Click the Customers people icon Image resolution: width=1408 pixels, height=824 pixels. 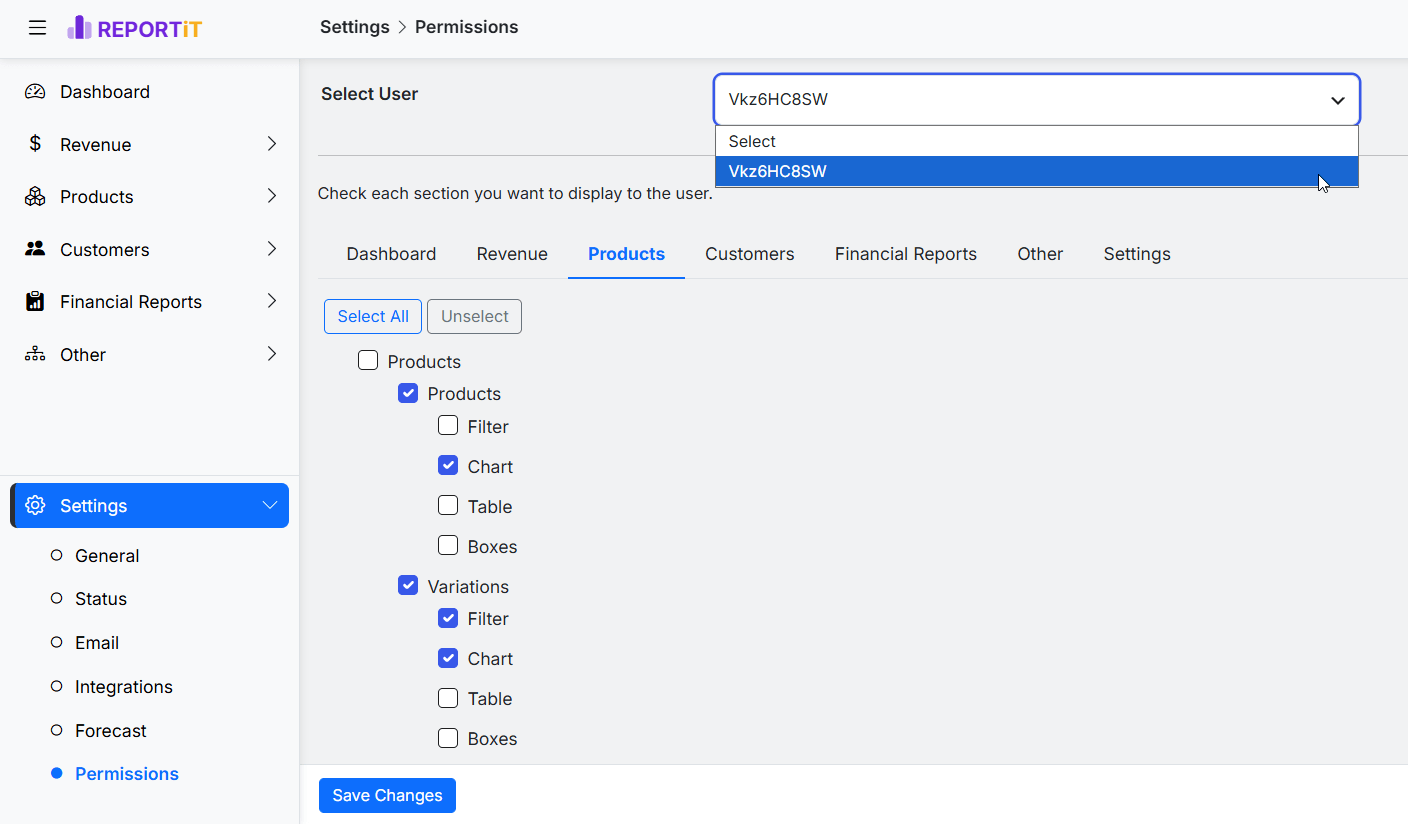35,249
